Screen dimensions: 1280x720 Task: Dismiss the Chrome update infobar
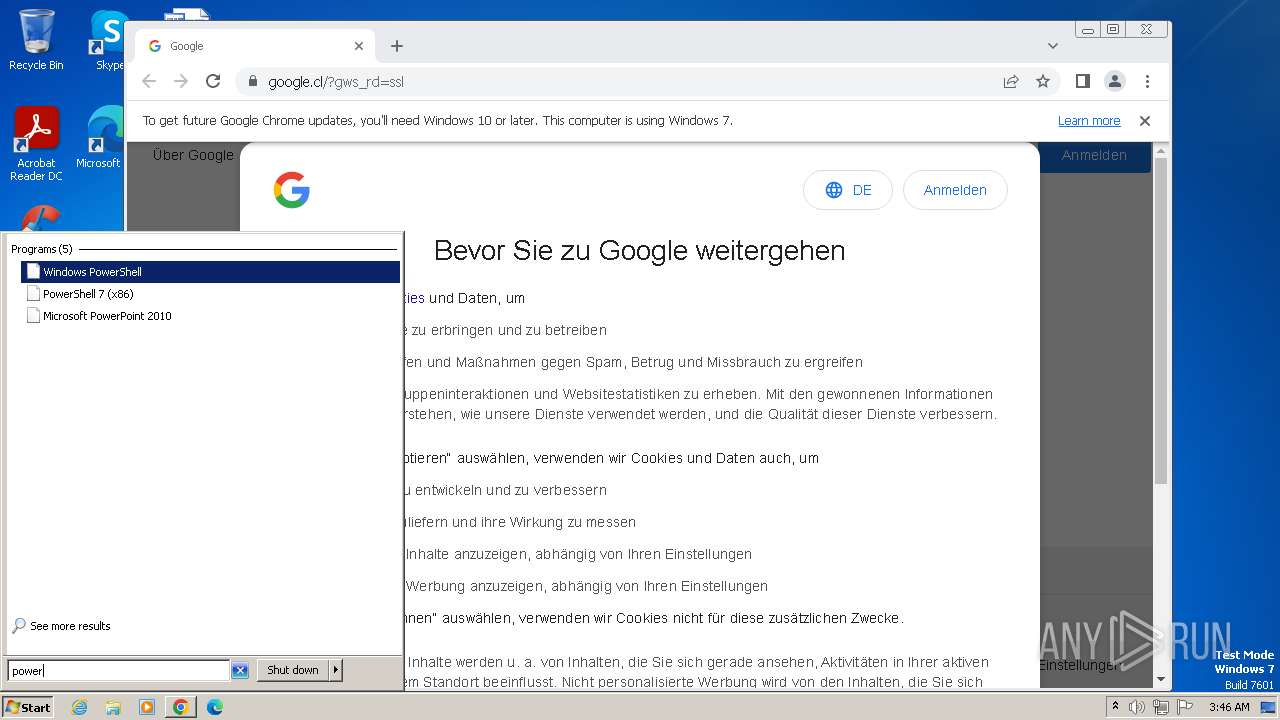point(1145,121)
